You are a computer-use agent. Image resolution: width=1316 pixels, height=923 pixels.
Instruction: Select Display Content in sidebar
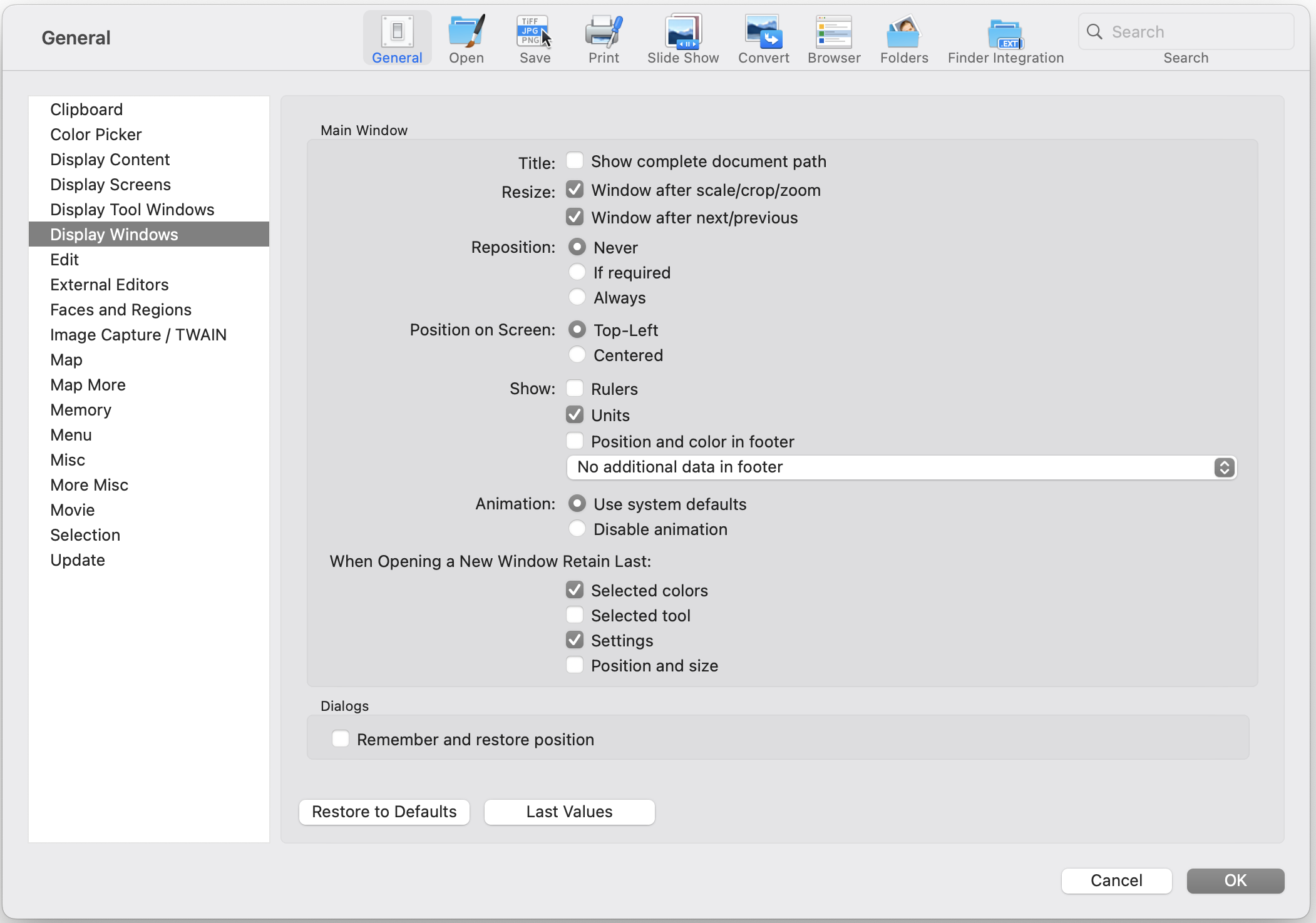click(x=149, y=160)
